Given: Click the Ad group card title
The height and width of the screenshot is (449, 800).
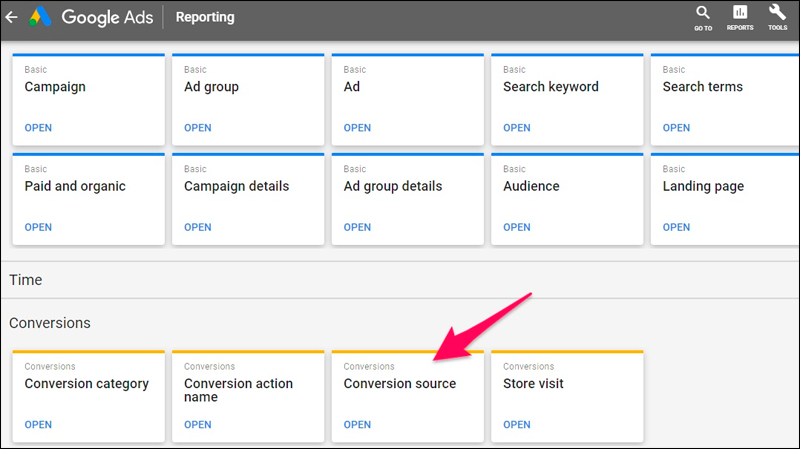Looking at the screenshot, I should click(211, 87).
